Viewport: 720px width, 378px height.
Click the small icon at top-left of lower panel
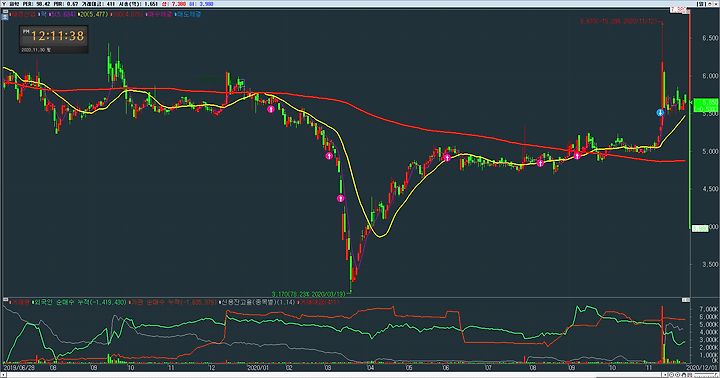click(6, 300)
